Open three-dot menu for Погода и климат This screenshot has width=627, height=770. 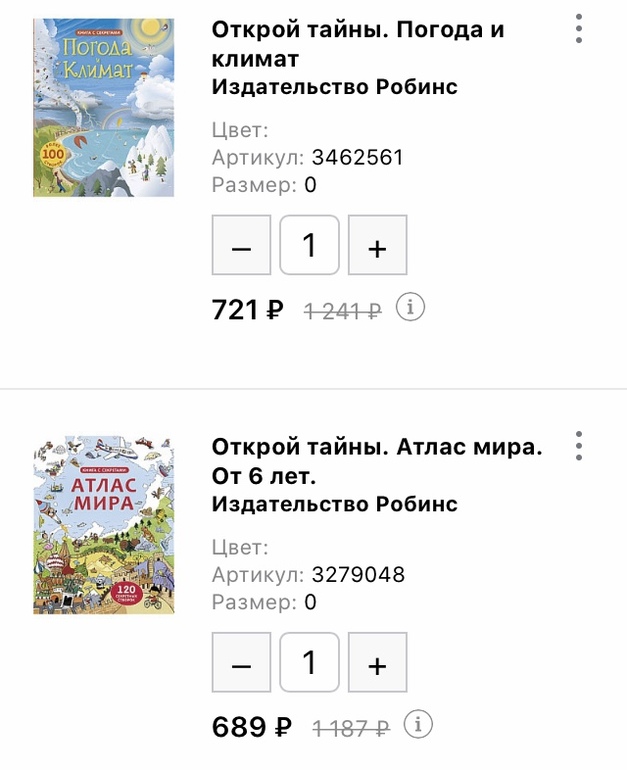(x=579, y=29)
